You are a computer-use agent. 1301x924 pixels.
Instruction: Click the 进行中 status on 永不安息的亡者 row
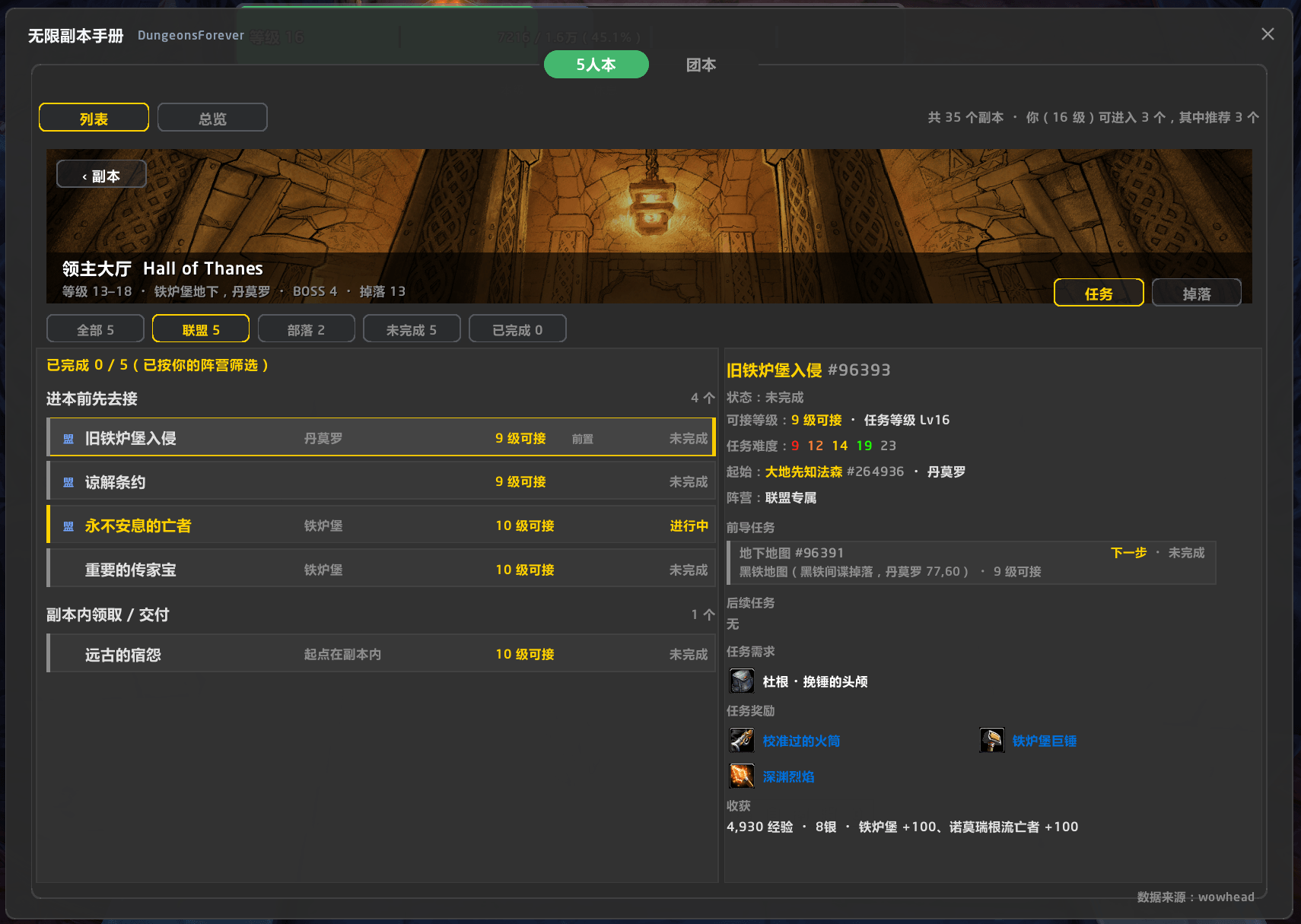click(689, 526)
